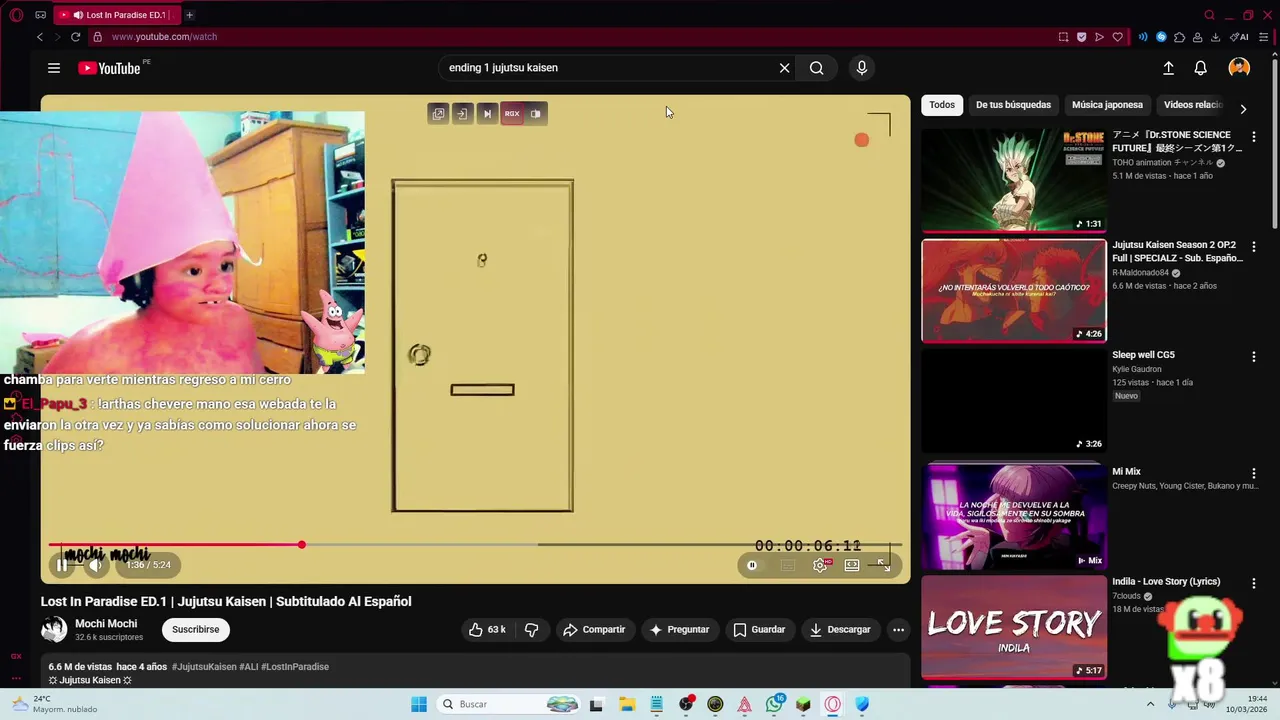Image resolution: width=1280 pixels, height=720 pixels.
Task: Open the upload/create video icon
Action: pyautogui.click(x=1168, y=68)
